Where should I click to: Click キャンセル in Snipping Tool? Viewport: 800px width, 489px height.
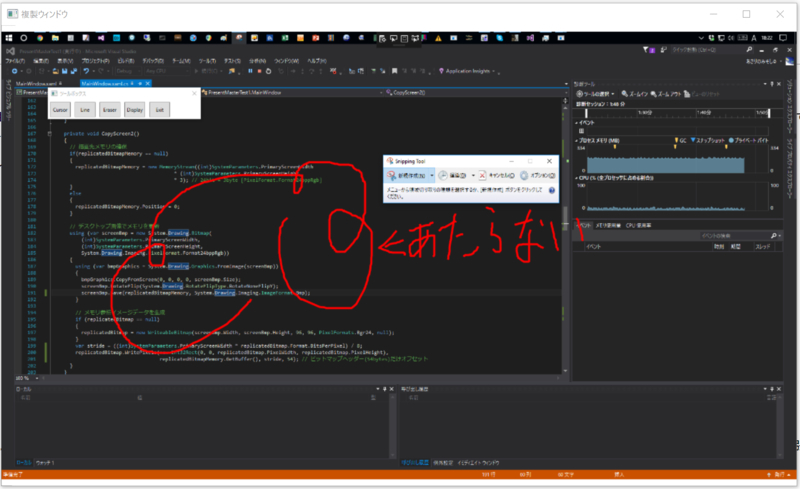496,176
